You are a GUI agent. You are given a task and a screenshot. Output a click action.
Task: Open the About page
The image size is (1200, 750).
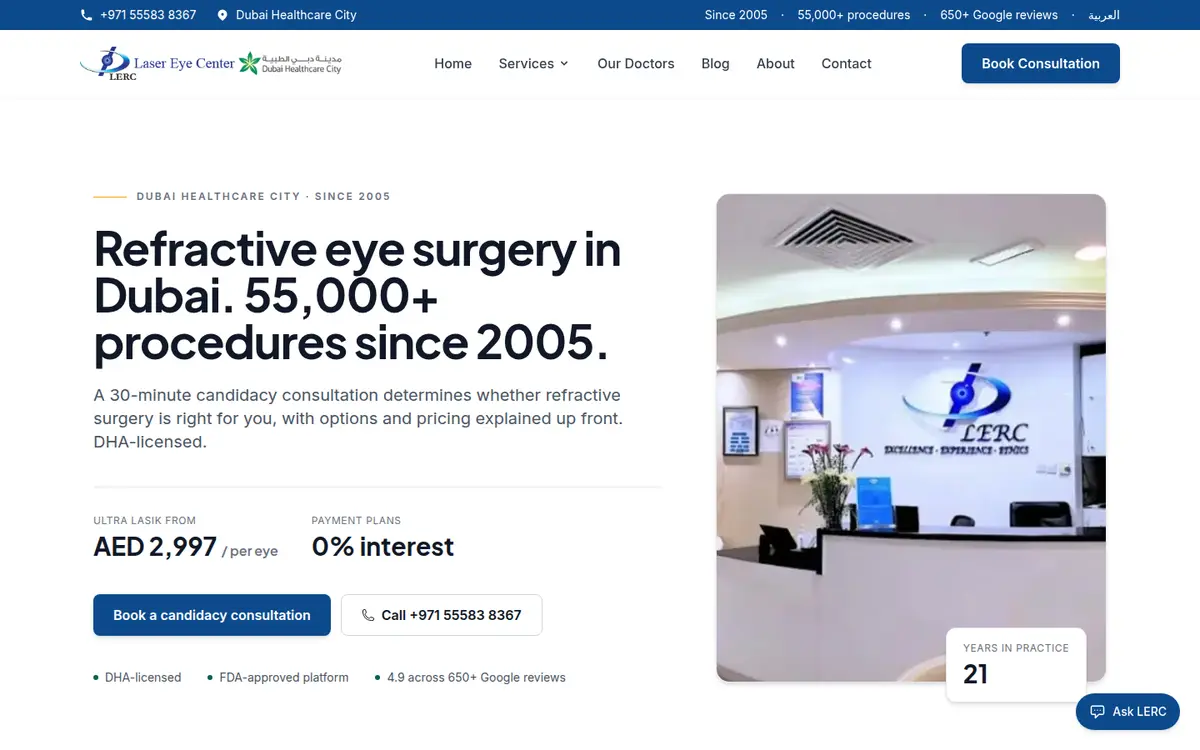click(x=775, y=63)
